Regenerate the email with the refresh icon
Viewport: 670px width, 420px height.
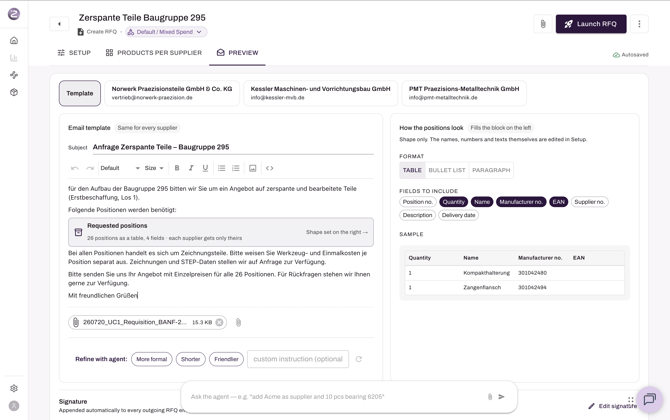(x=359, y=359)
